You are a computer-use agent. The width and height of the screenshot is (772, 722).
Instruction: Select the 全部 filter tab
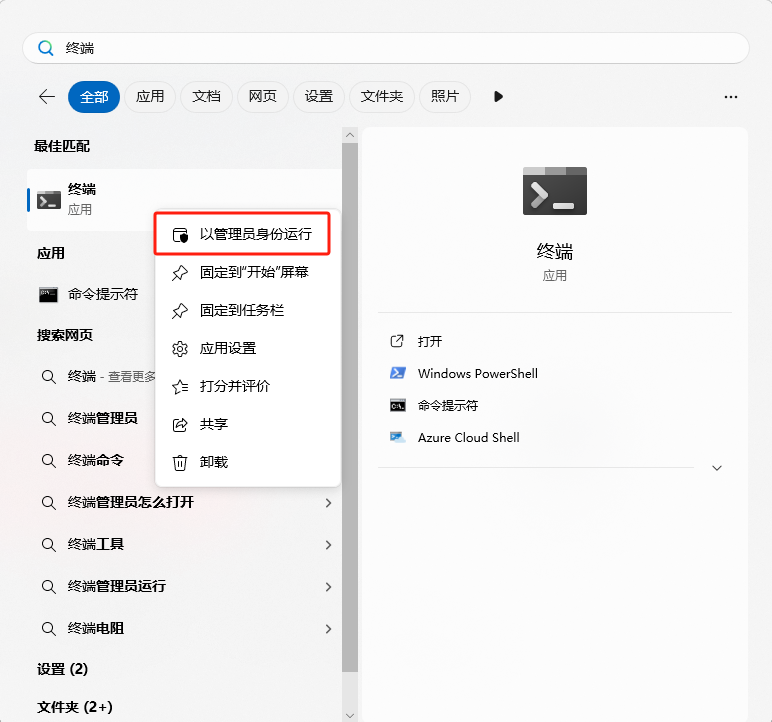pos(94,97)
